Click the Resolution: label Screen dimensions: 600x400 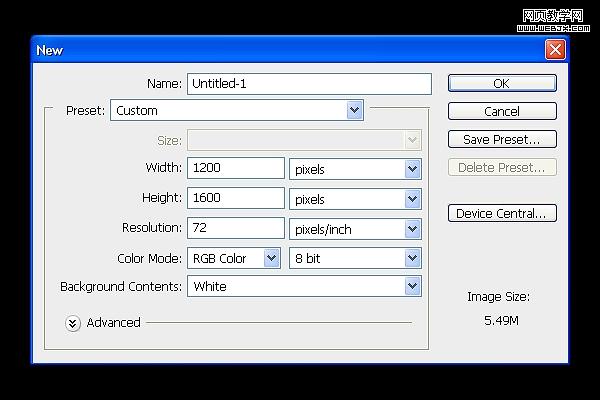pos(152,227)
